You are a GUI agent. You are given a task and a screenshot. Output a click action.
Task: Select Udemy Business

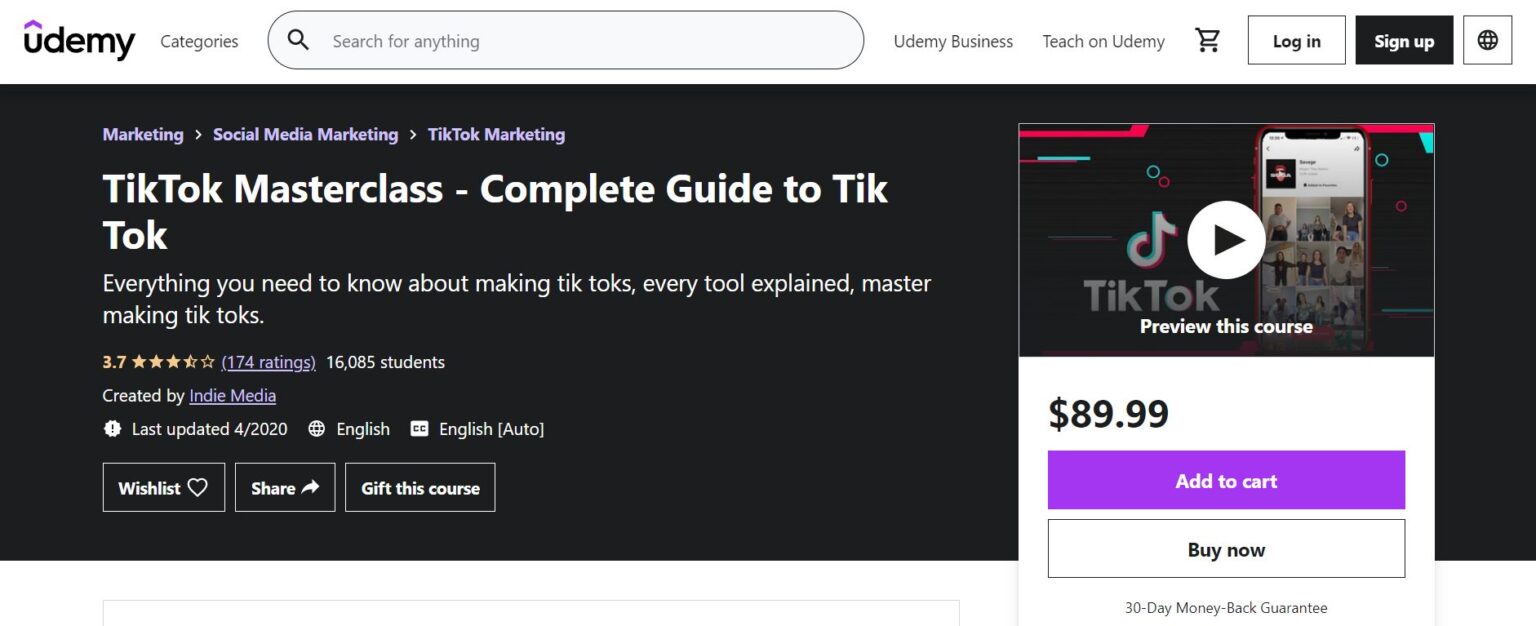pyautogui.click(x=953, y=41)
